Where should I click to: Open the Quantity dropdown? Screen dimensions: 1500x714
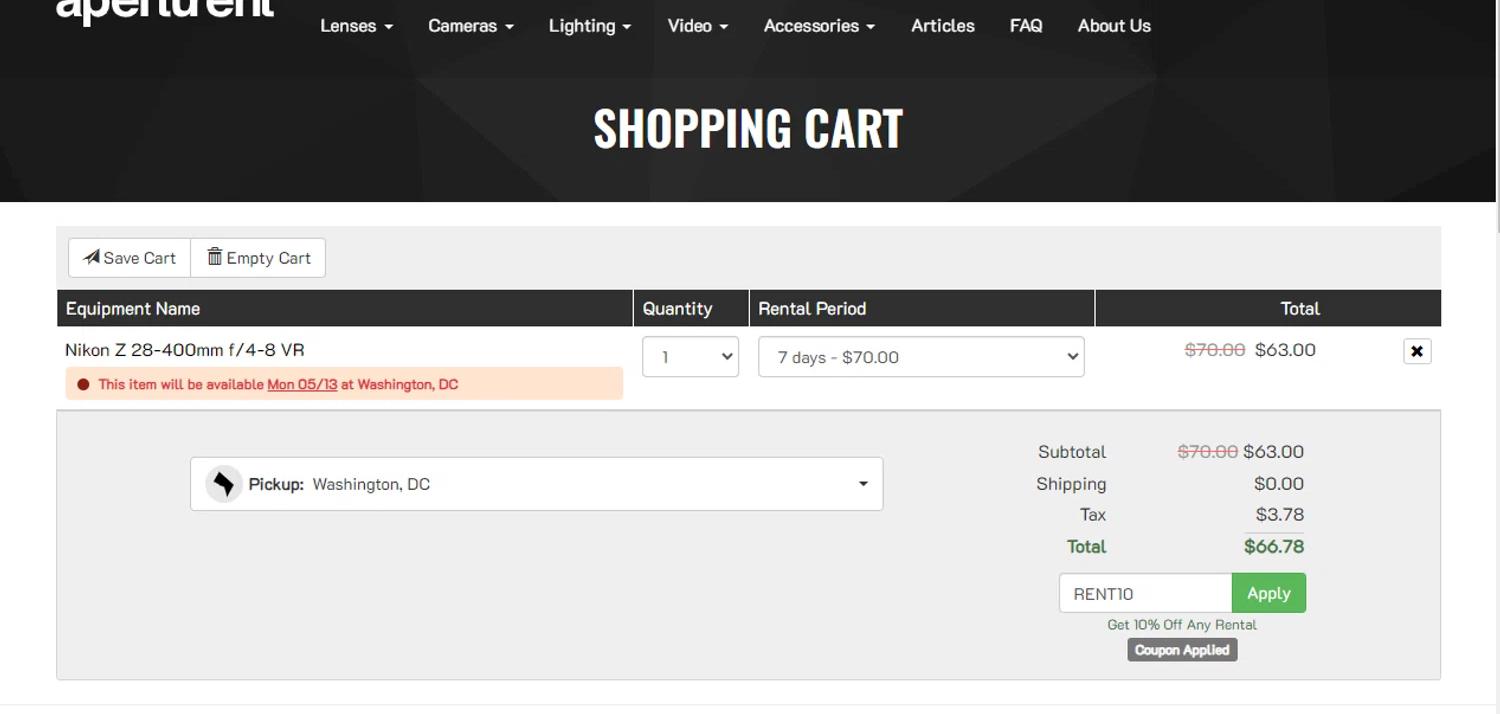point(690,357)
